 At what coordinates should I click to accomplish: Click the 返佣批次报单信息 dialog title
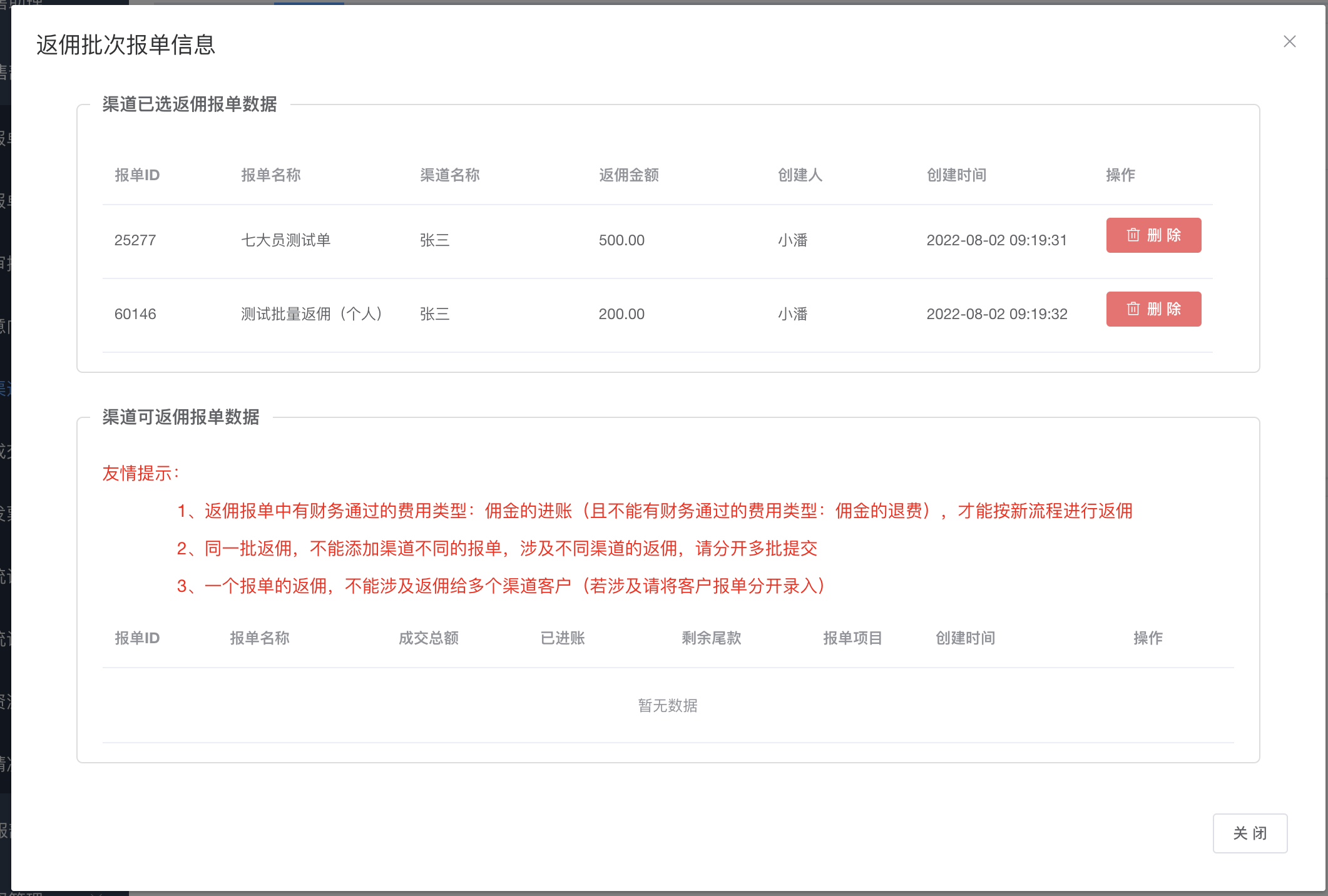coord(126,45)
